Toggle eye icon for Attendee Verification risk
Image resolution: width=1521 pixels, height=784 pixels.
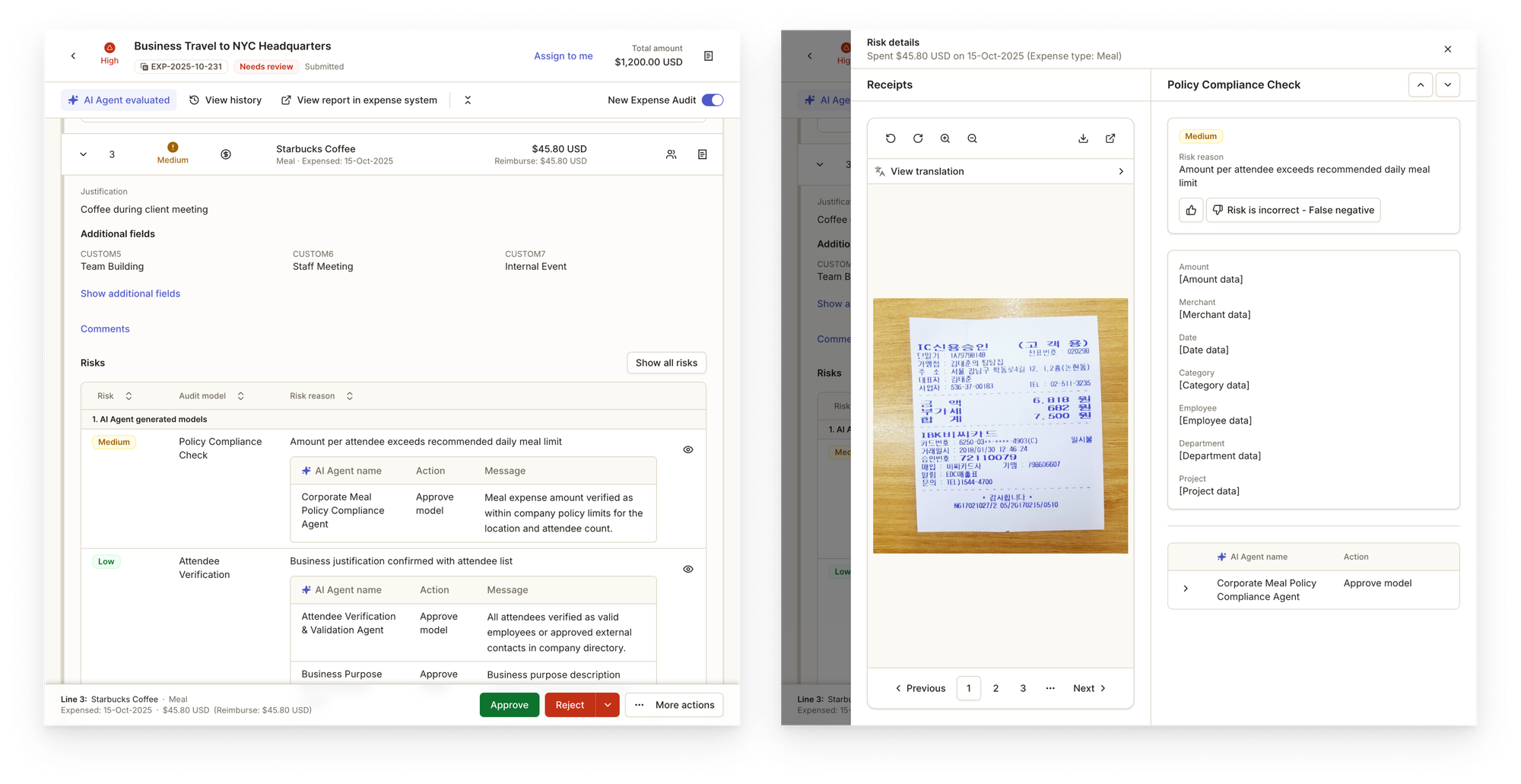[687, 569]
